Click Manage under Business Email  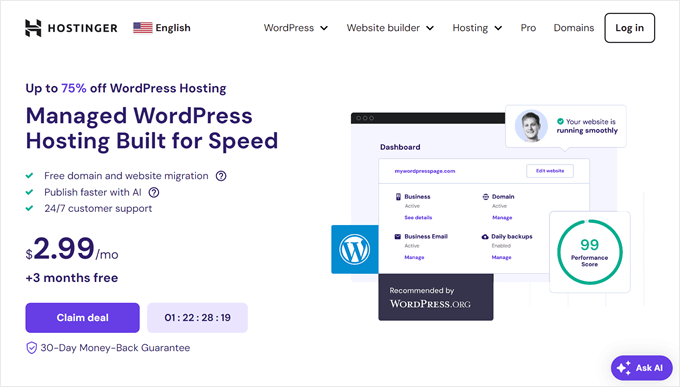414,257
